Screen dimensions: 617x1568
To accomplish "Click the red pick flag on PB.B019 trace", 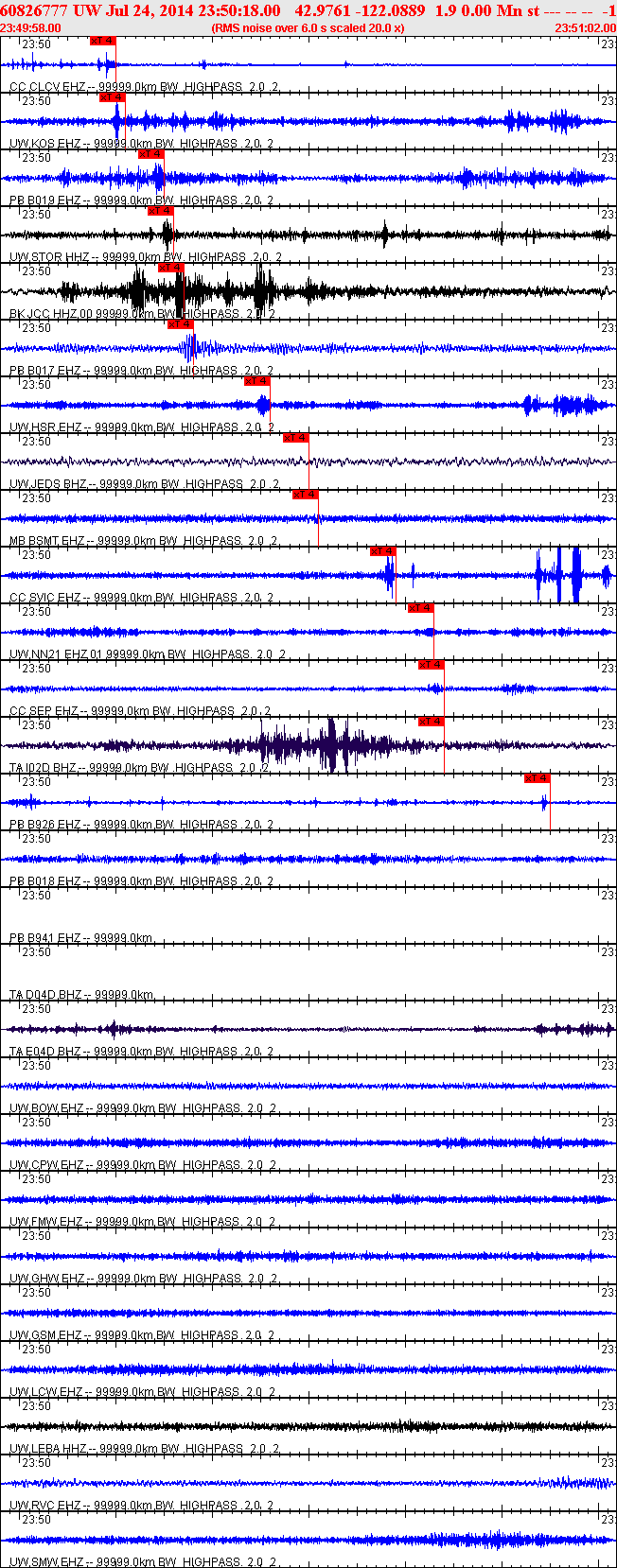I will 151,154.
